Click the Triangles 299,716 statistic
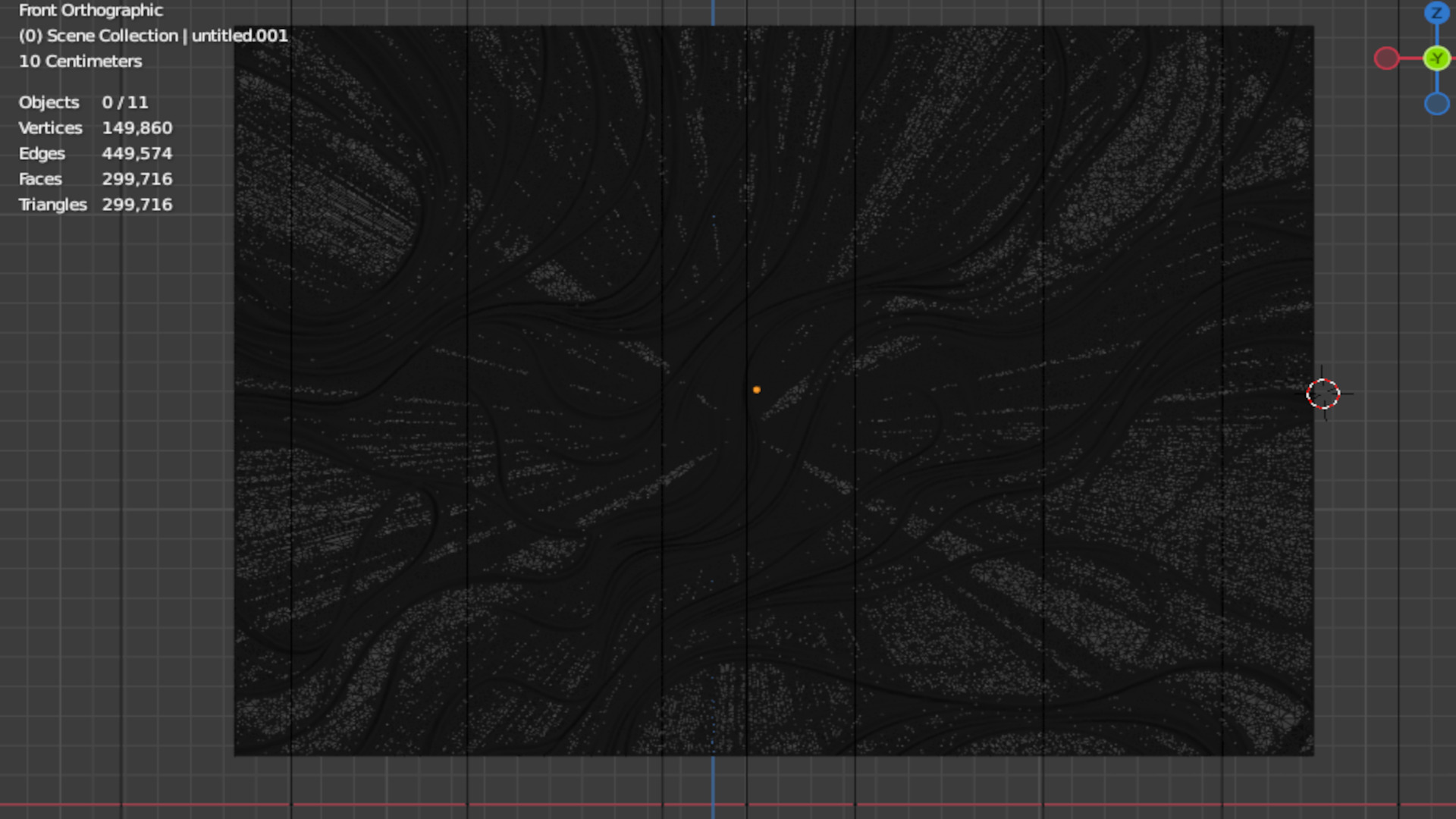 95,205
